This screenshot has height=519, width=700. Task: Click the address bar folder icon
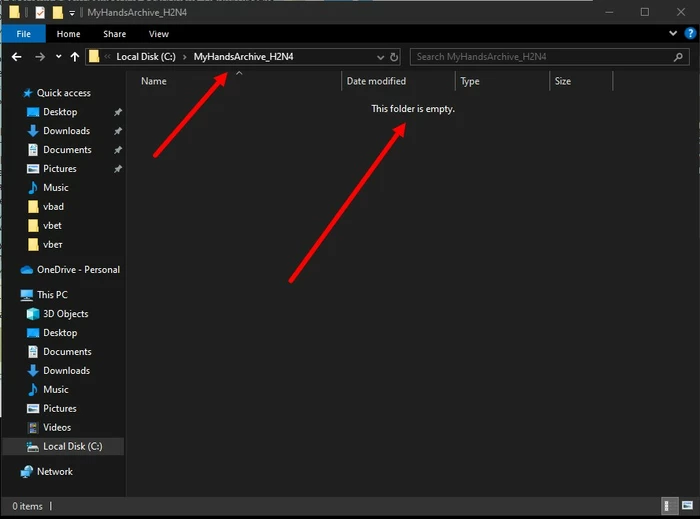(94, 57)
